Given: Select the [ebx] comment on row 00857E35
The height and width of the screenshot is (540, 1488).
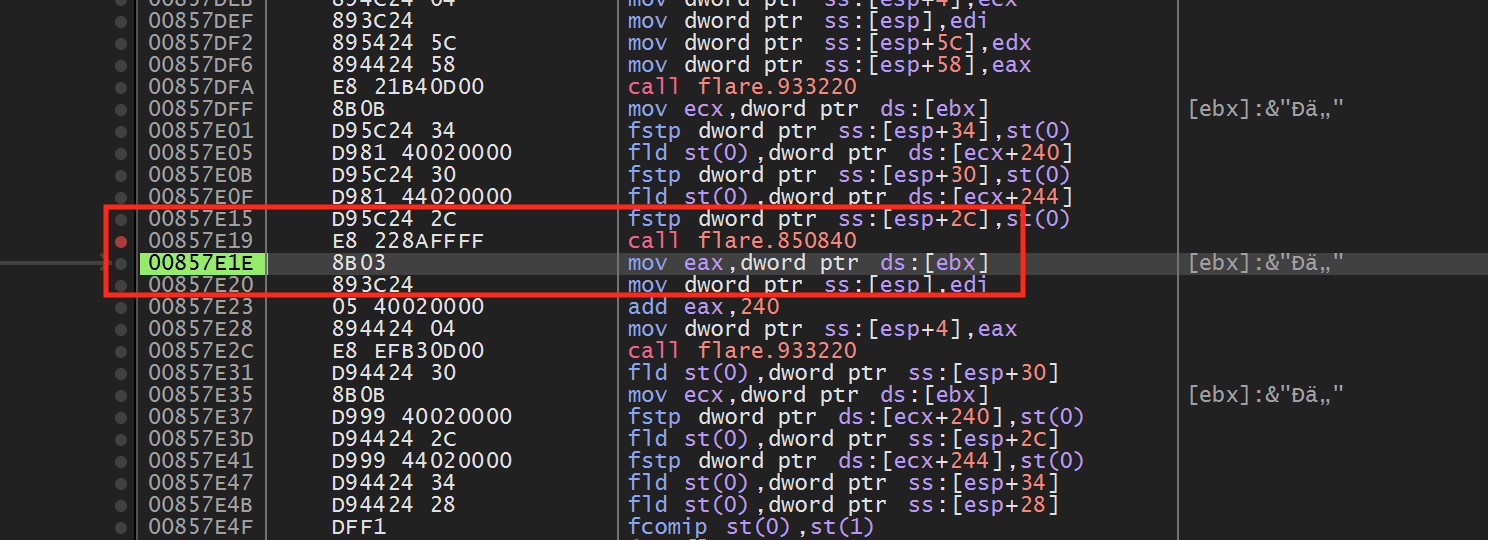Looking at the screenshot, I should [1265, 395].
